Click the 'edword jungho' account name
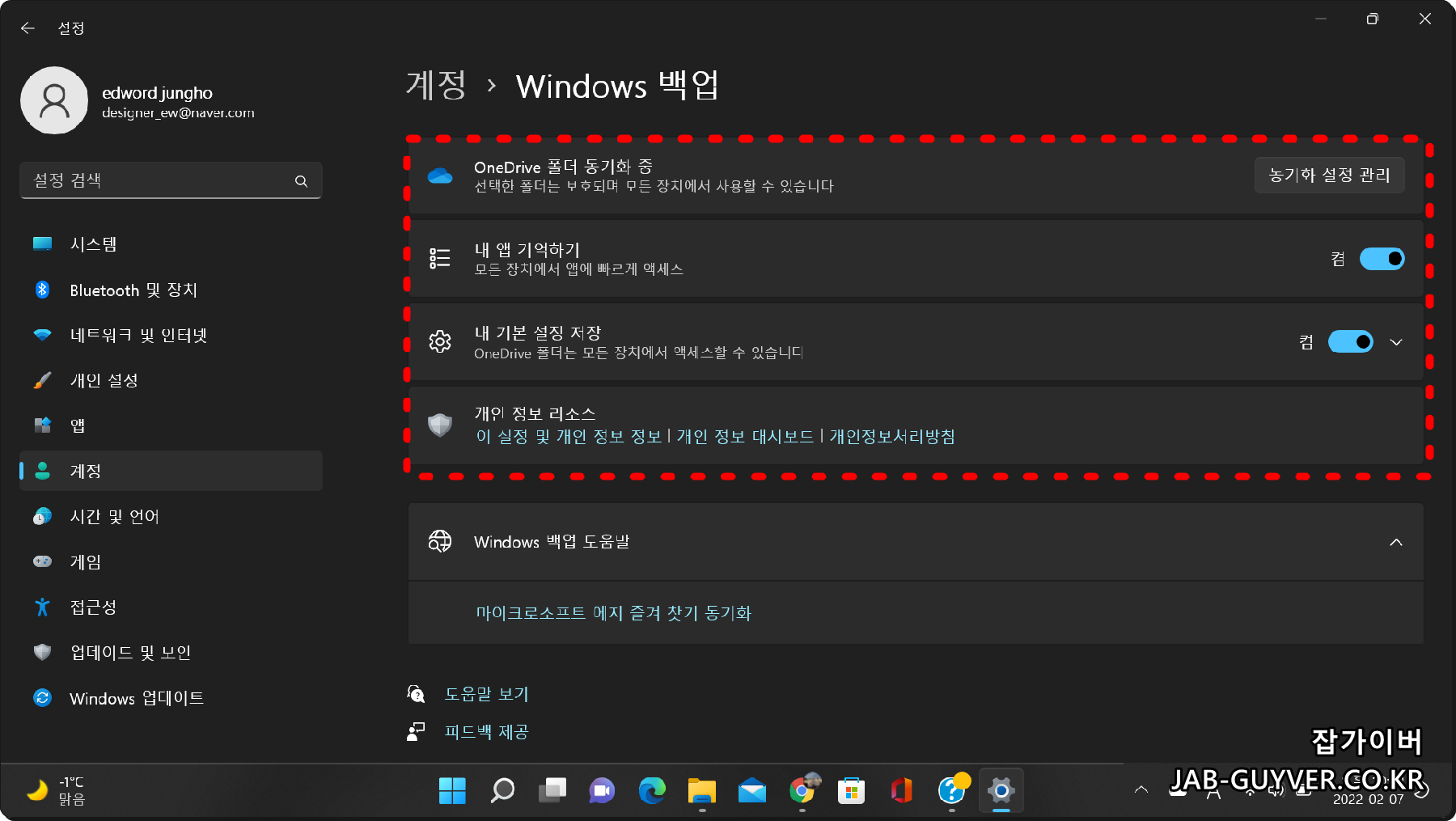 [157, 93]
